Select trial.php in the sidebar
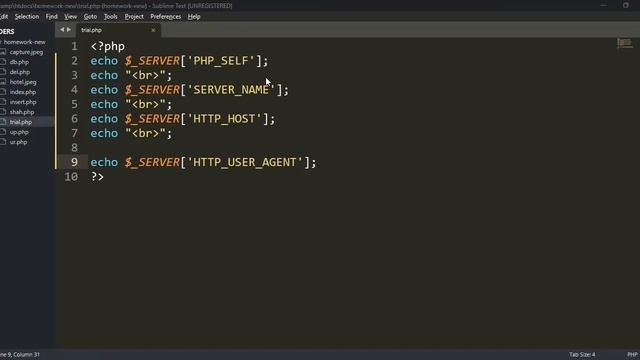Viewport: 640px width, 360px height. (x=21, y=122)
